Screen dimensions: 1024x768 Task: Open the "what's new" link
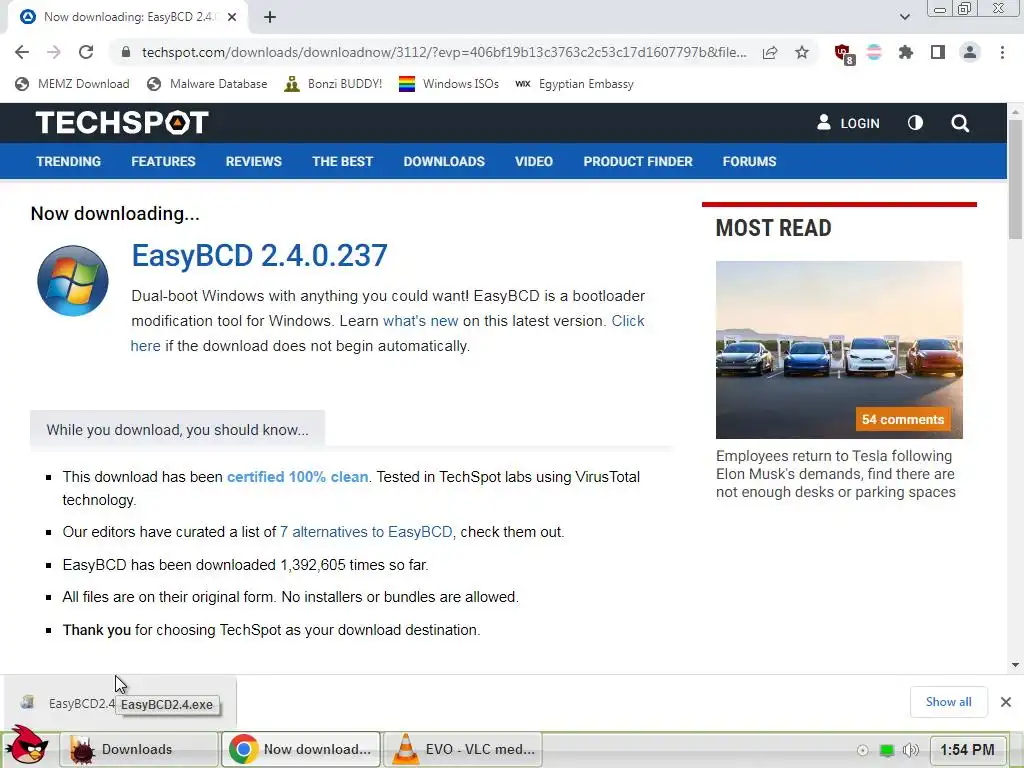point(421,321)
